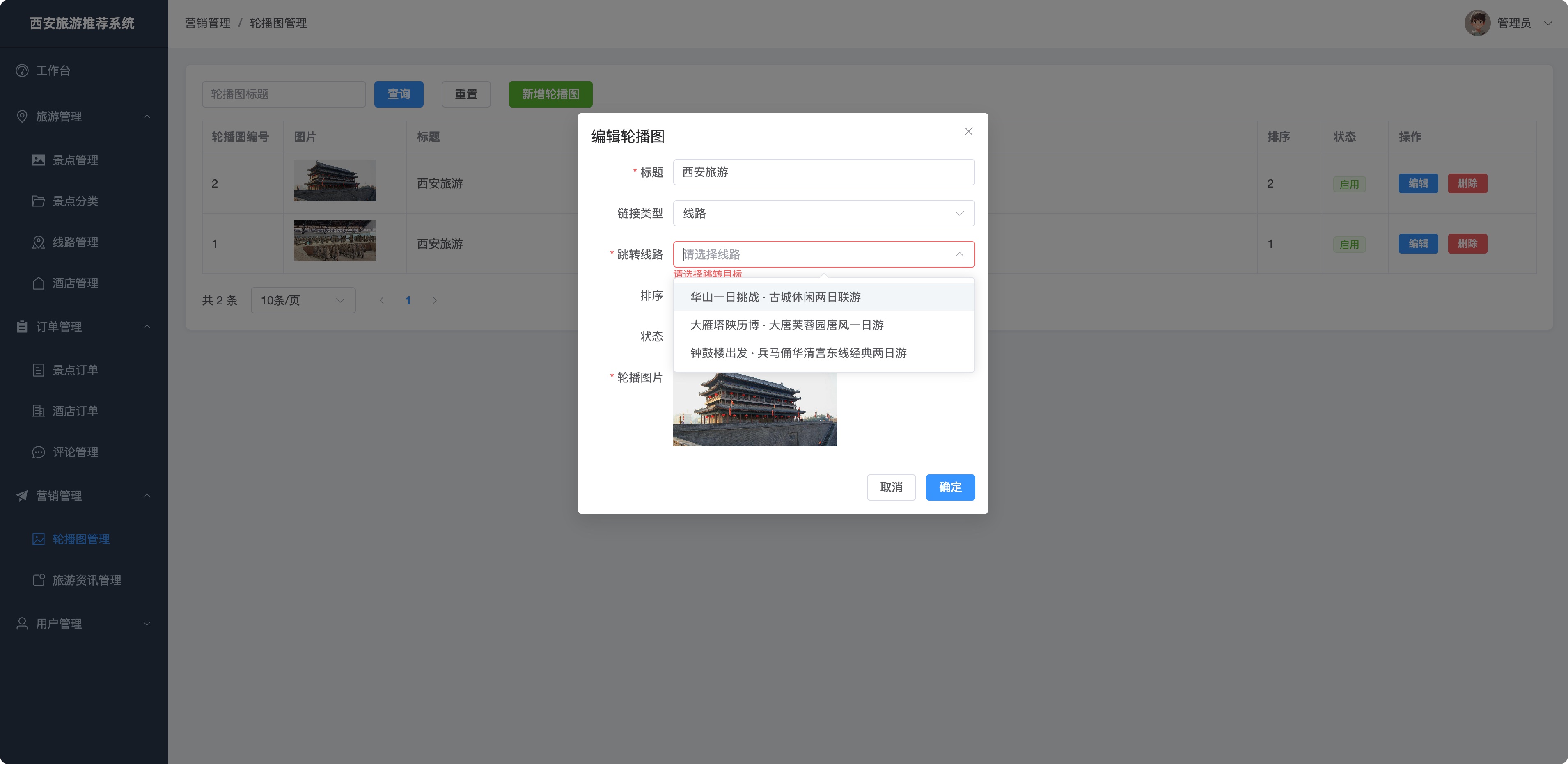Click the 景点分类 folder icon
The width and height of the screenshot is (1568, 764).
38,201
